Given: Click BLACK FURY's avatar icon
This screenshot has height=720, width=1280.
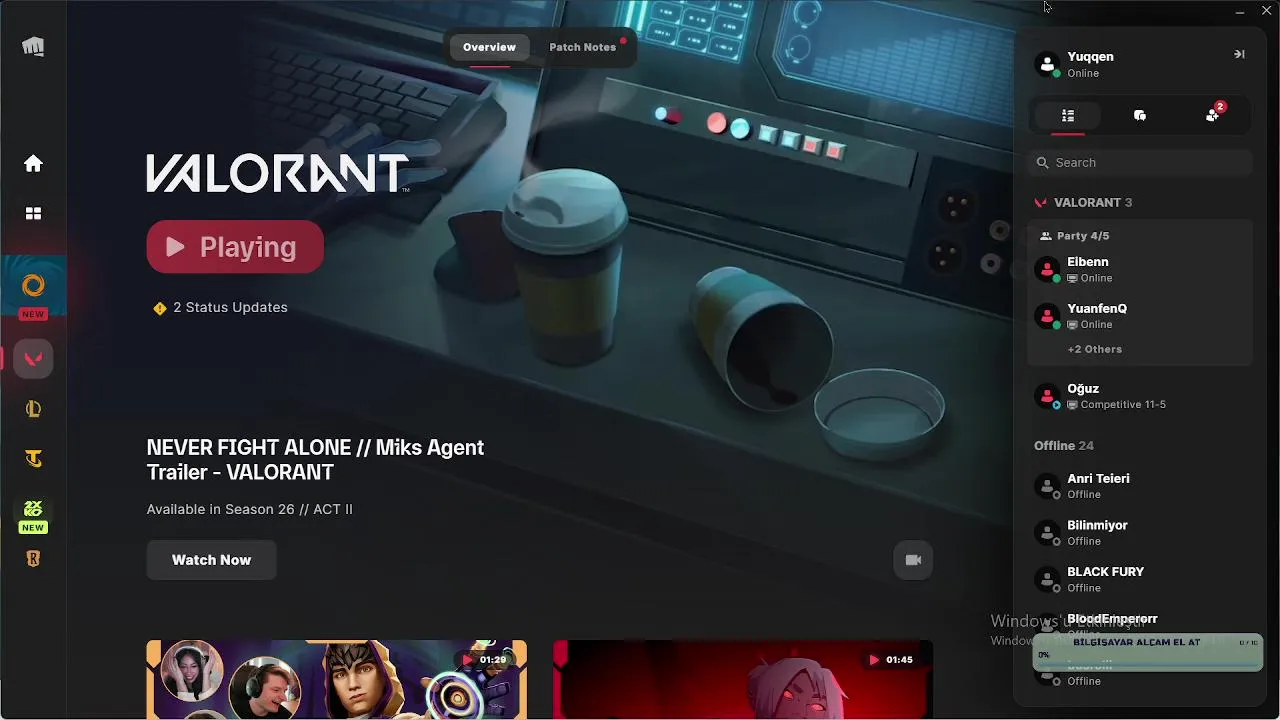Looking at the screenshot, I should [x=1047, y=580].
